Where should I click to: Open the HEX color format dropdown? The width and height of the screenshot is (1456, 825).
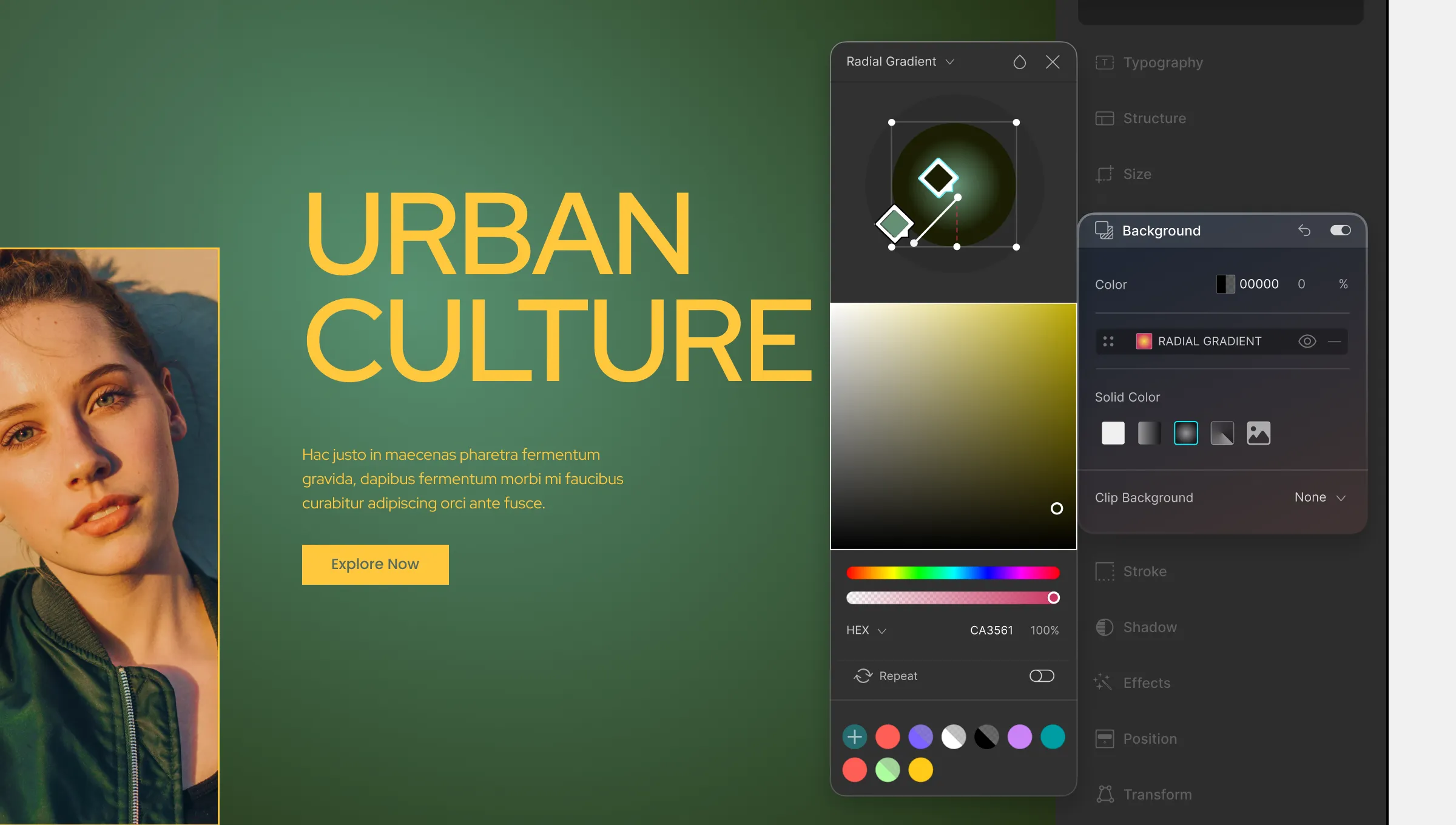pyautogui.click(x=866, y=631)
